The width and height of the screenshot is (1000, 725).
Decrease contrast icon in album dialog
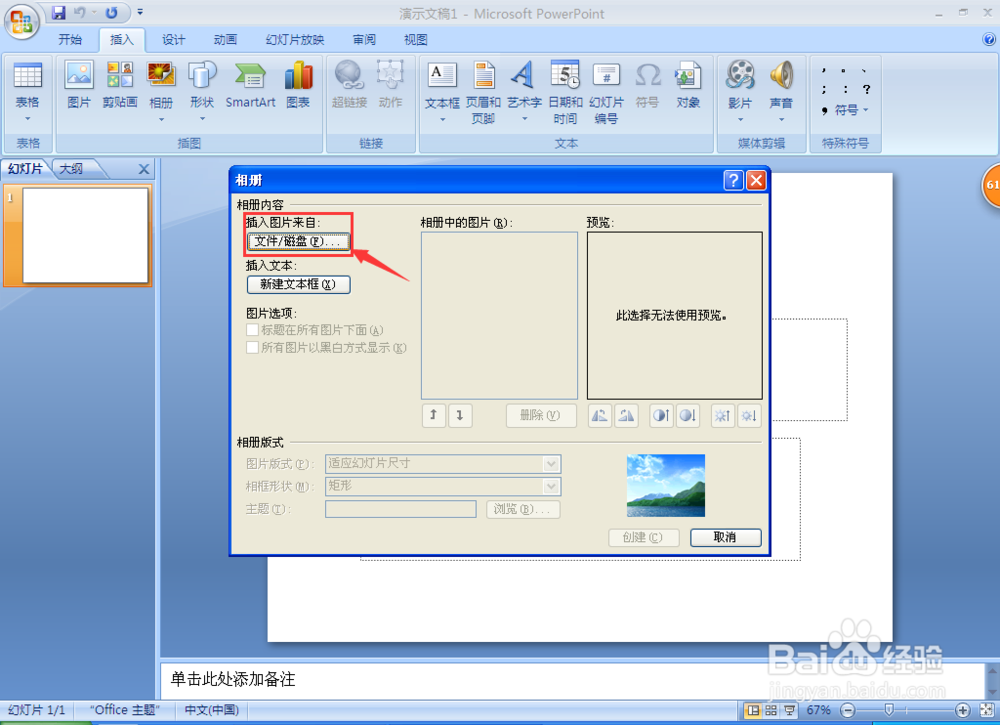pyautogui.click(x=688, y=416)
